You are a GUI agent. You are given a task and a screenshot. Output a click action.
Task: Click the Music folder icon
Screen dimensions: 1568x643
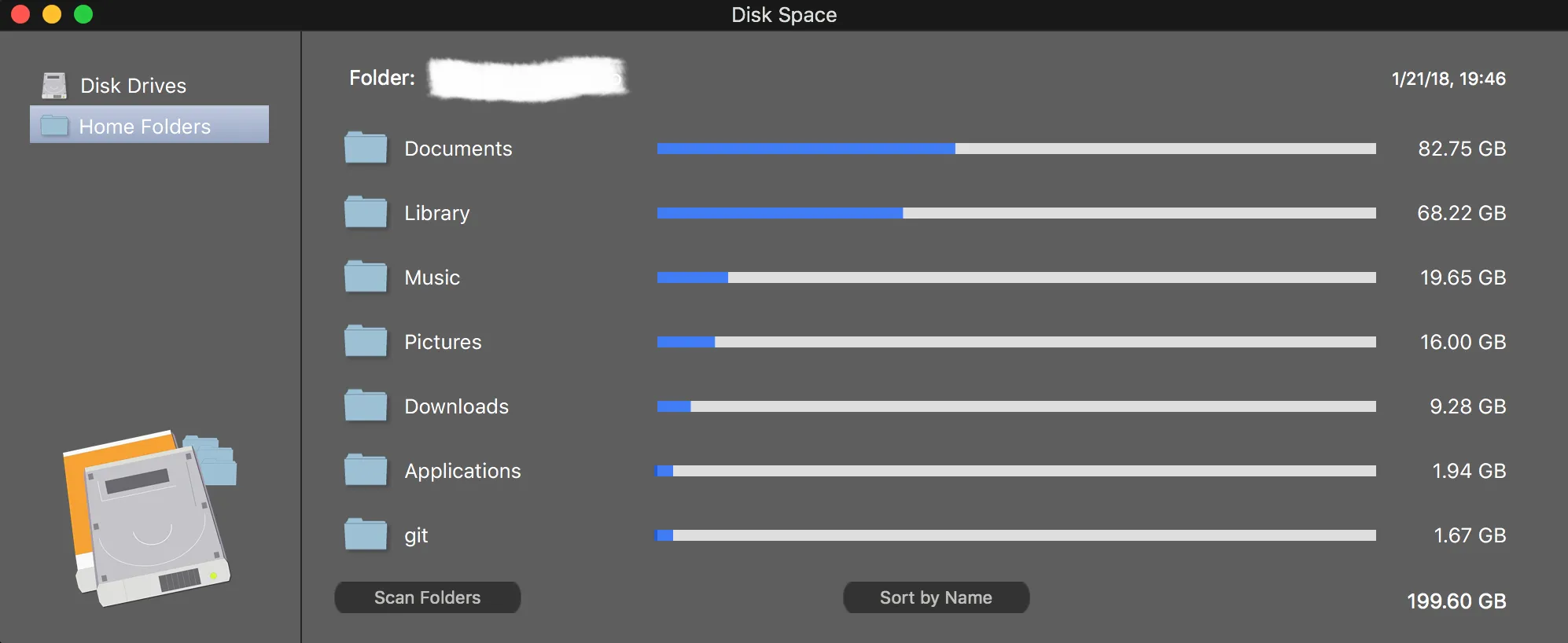(365, 277)
